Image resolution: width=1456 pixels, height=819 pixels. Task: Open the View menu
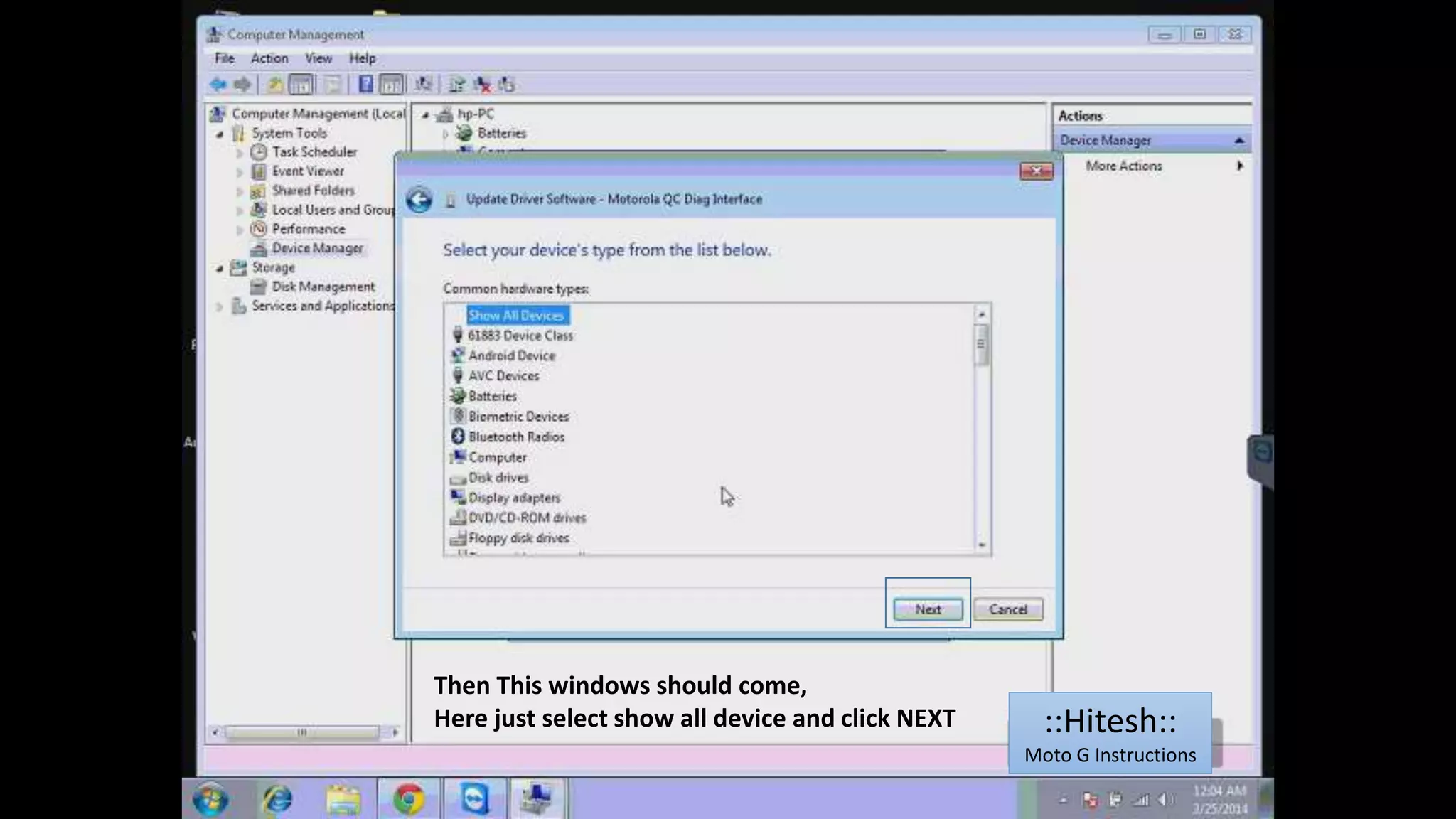pos(318,58)
